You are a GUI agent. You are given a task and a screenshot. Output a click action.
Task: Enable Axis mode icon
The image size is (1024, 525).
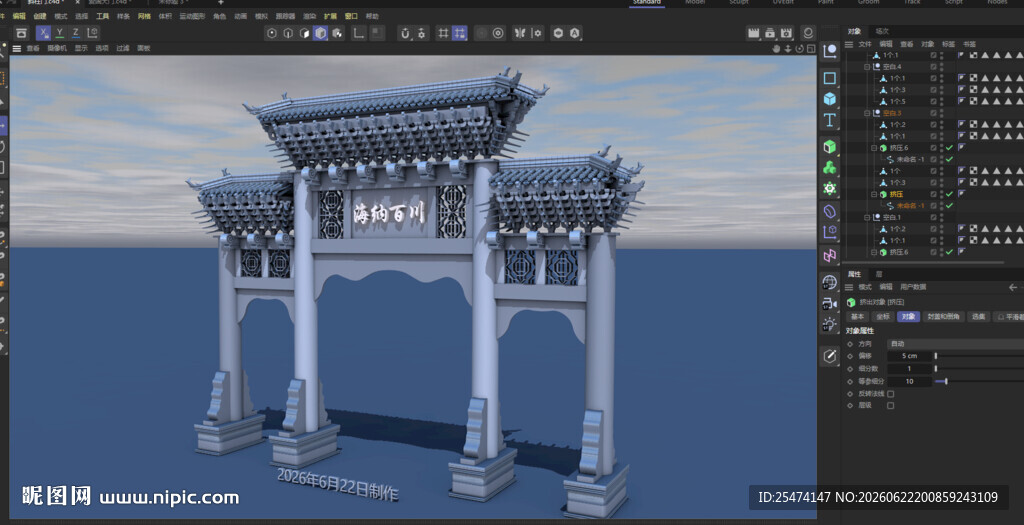pos(359,33)
